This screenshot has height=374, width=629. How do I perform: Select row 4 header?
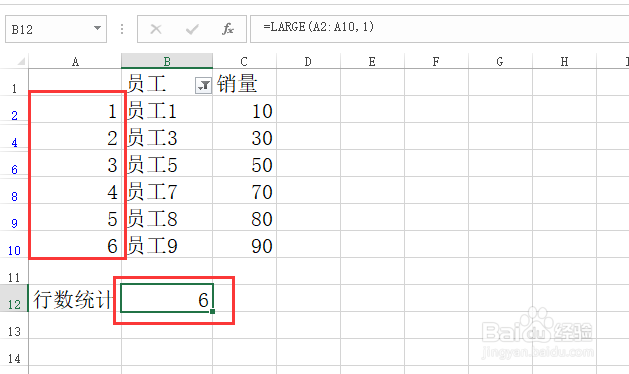pos(14,136)
